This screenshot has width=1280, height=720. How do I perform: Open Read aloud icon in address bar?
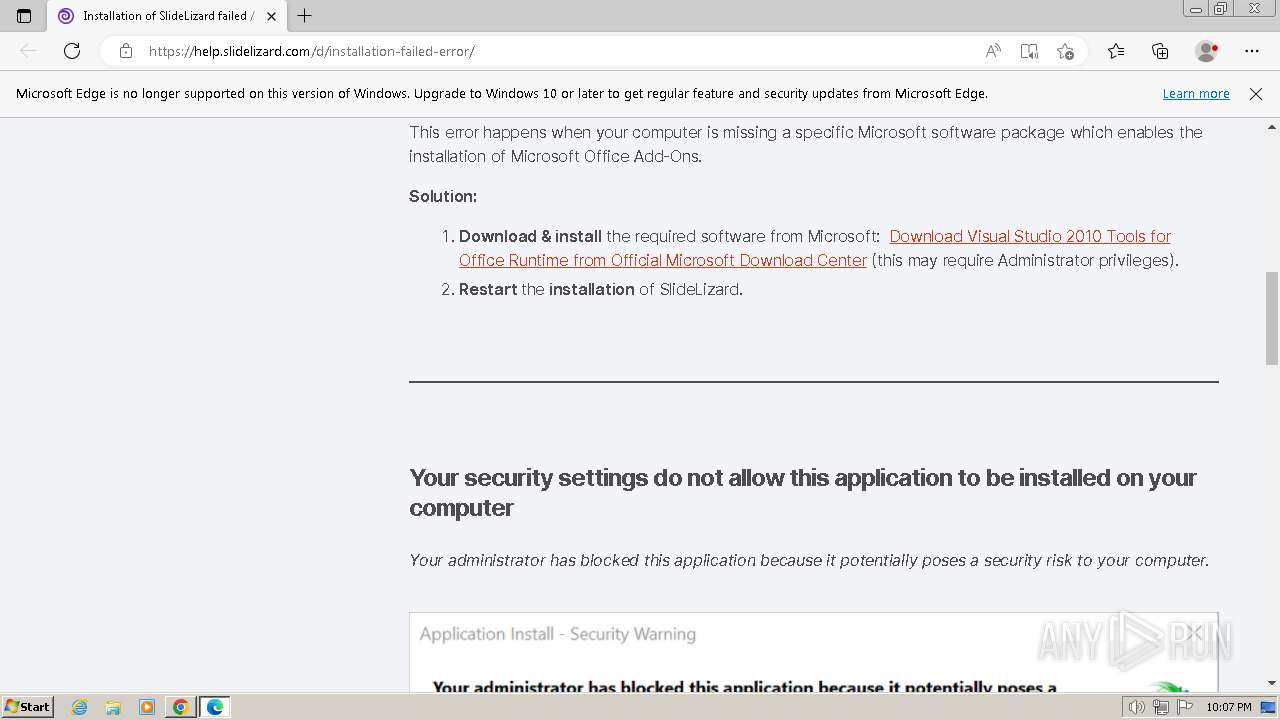click(993, 51)
